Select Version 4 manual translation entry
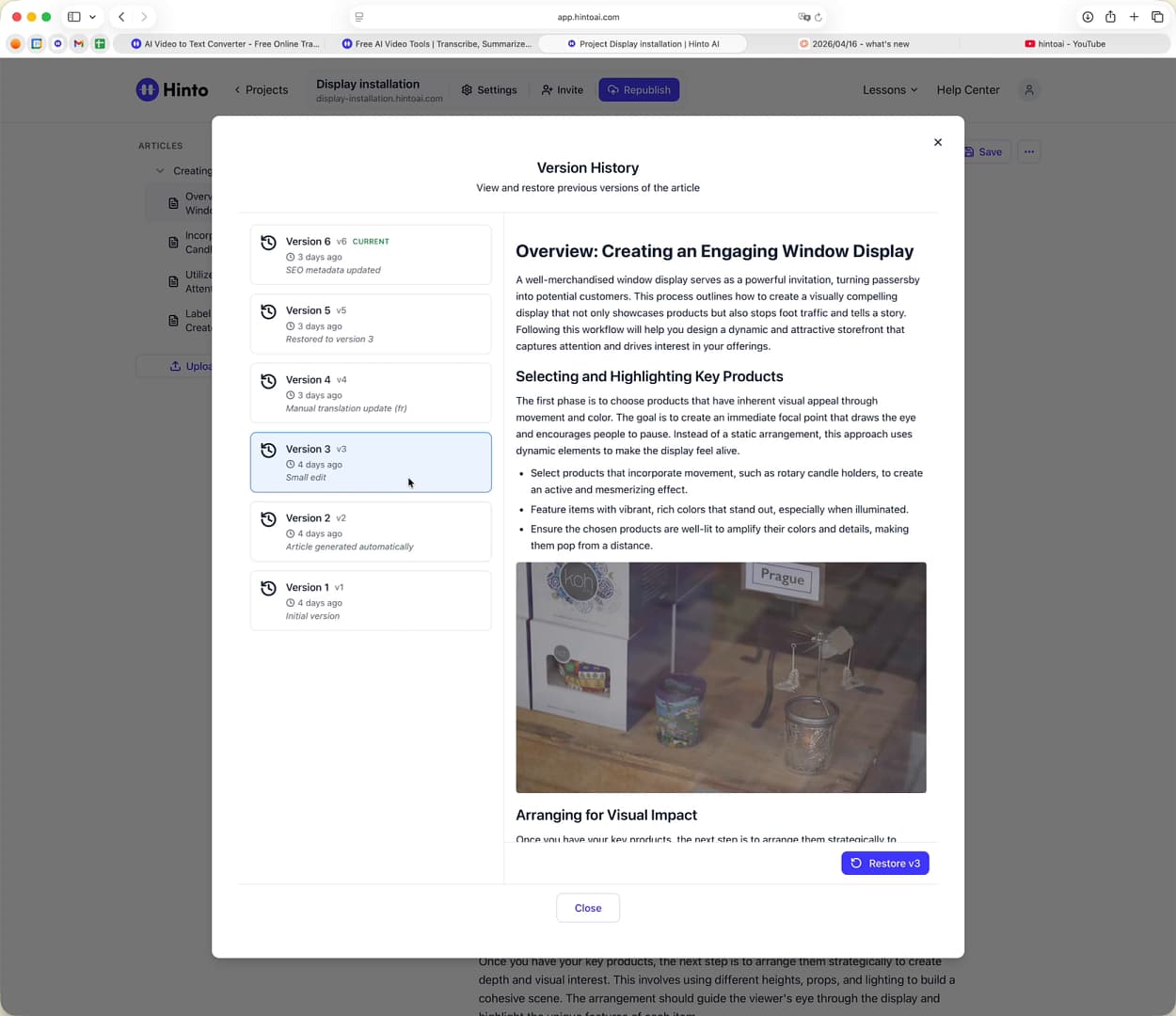The image size is (1176, 1016). coord(371,393)
